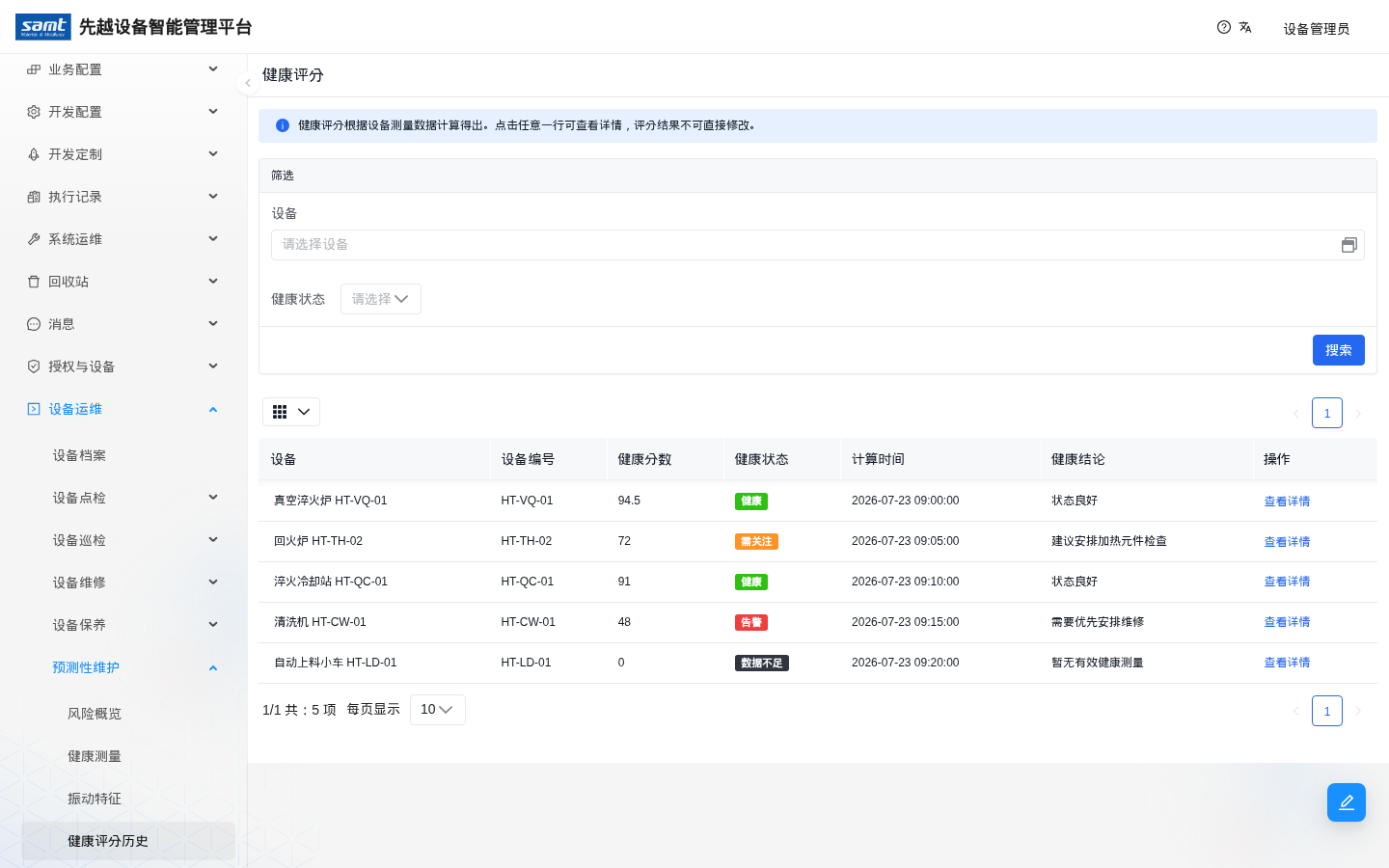Open the 健康测量 menu item

(x=95, y=756)
